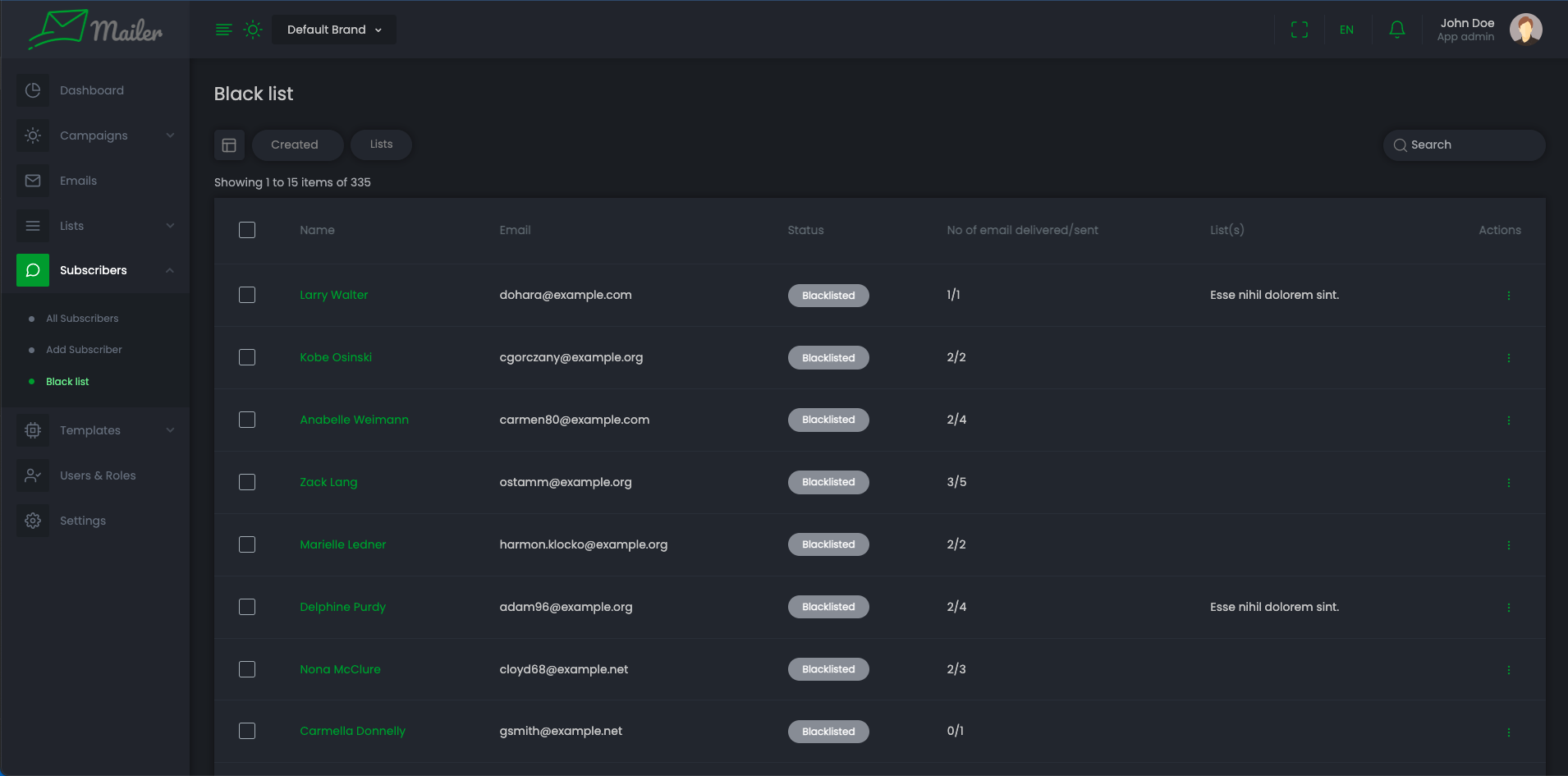Click the Created filter button
The height and width of the screenshot is (776, 1568).
point(295,145)
